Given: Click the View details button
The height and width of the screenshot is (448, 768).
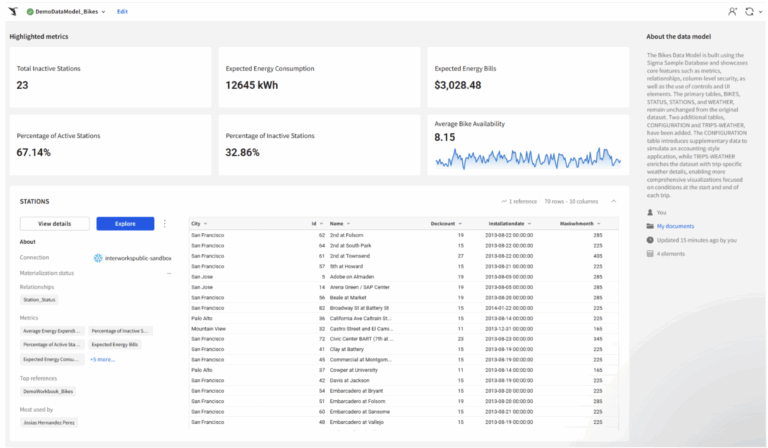Looking at the screenshot, I should click(54, 224).
